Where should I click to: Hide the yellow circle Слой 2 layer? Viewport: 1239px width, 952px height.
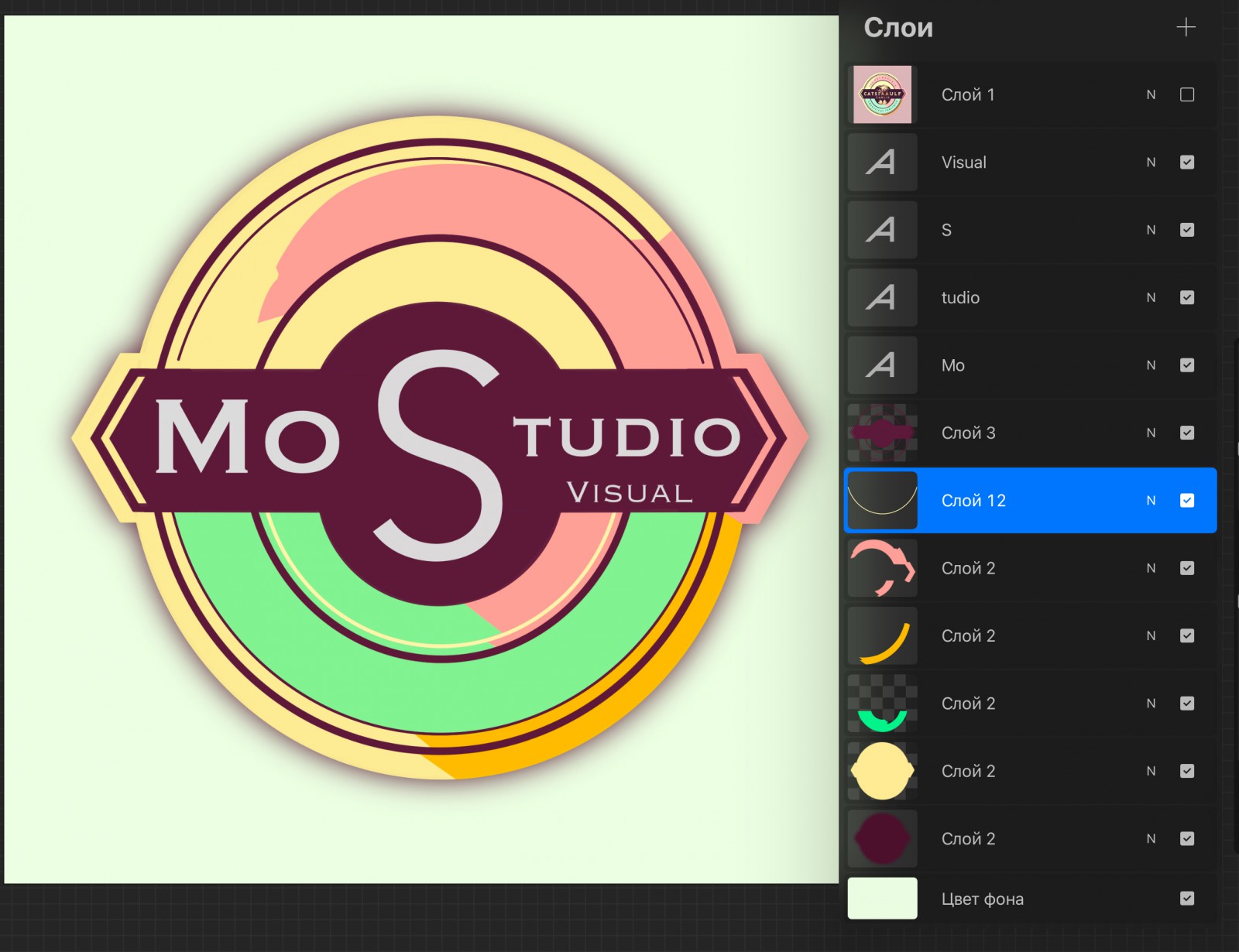[1187, 771]
